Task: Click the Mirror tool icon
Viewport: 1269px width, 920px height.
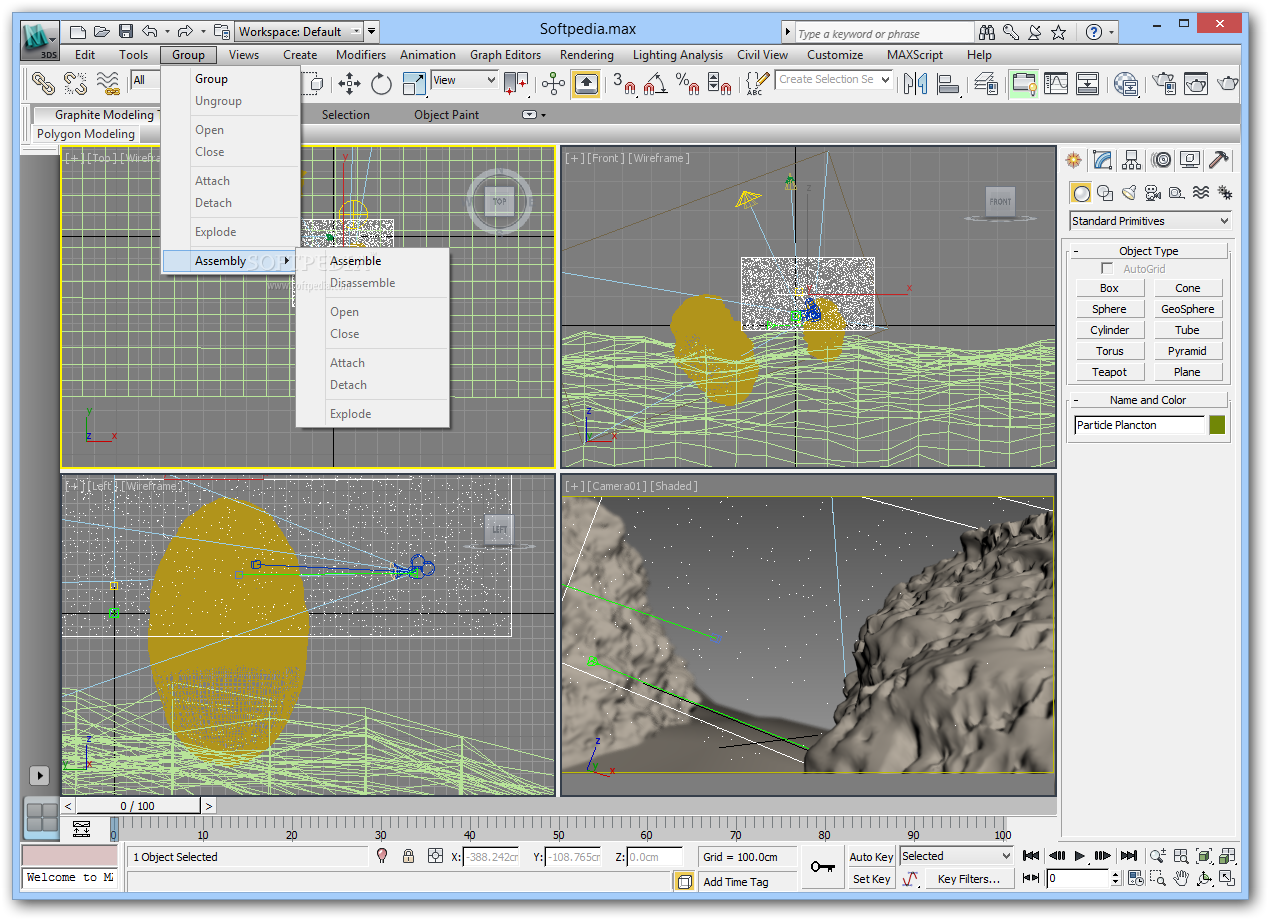Action: pyautogui.click(x=915, y=83)
